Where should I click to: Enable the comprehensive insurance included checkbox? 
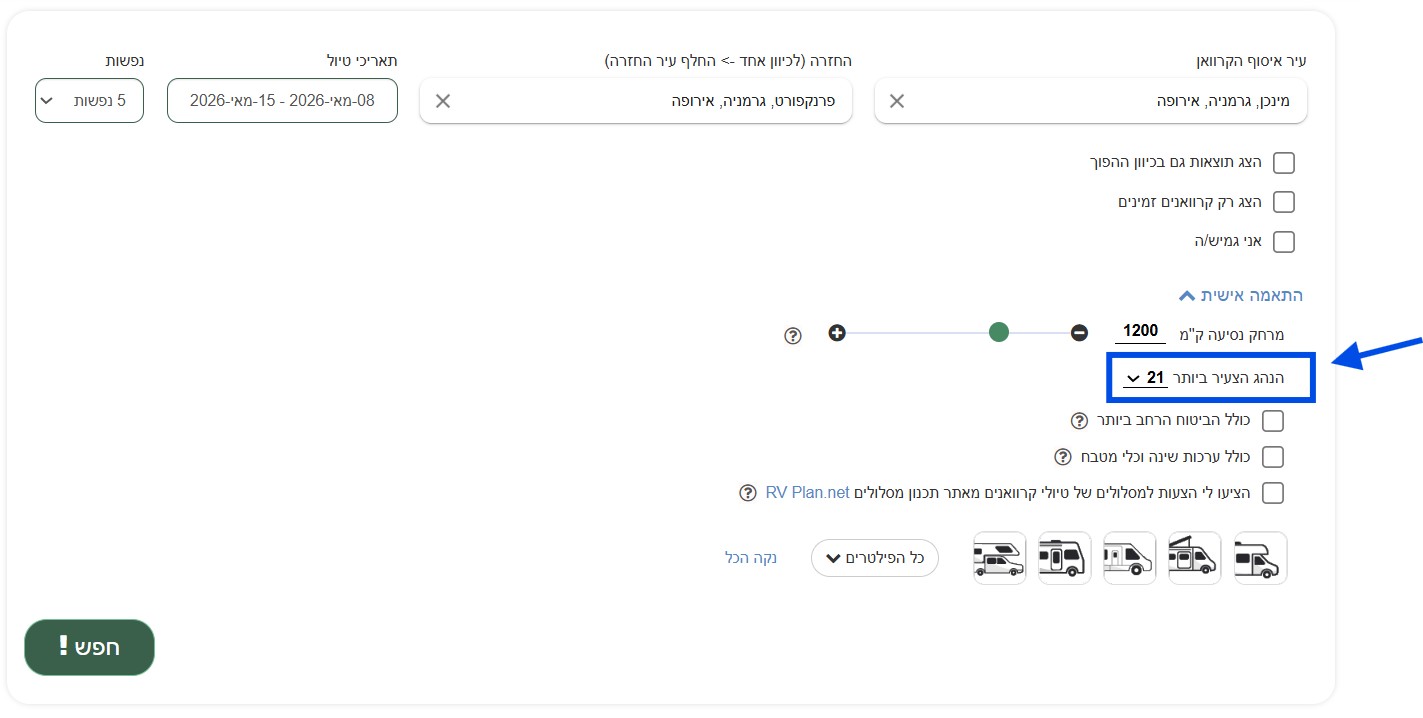click(1273, 420)
